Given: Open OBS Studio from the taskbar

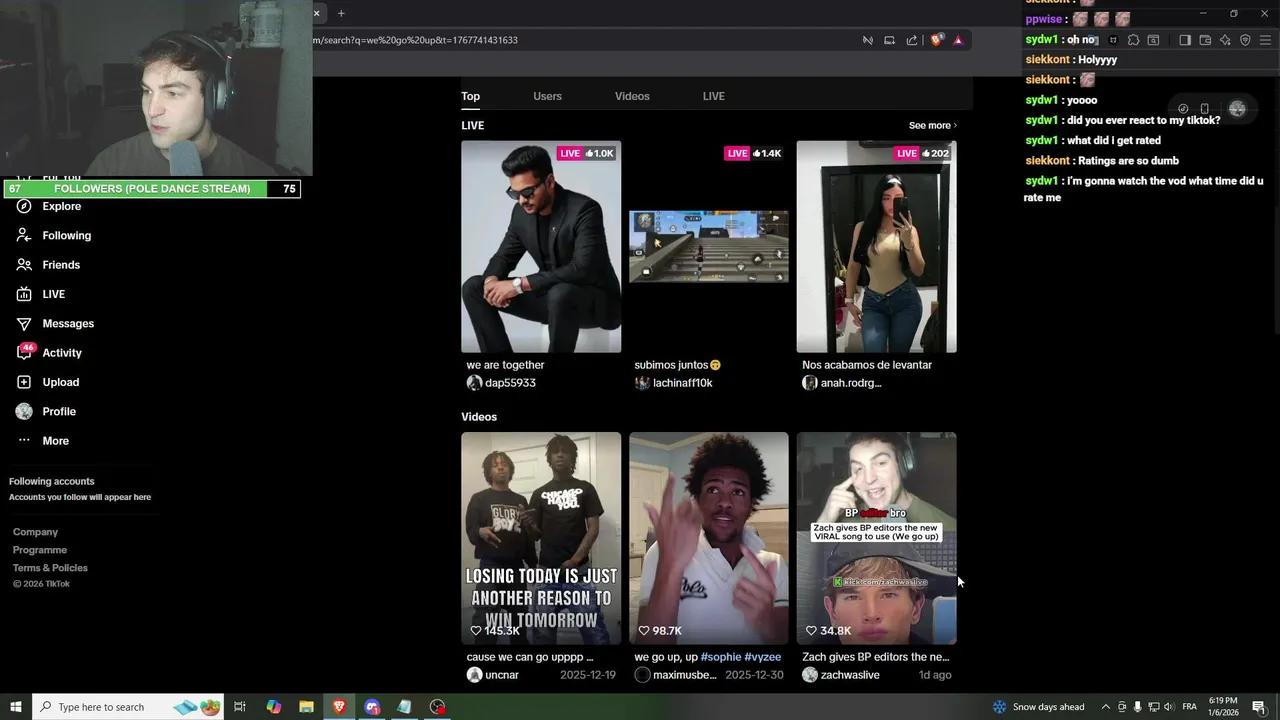Looking at the screenshot, I should pyautogui.click(x=437, y=707).
